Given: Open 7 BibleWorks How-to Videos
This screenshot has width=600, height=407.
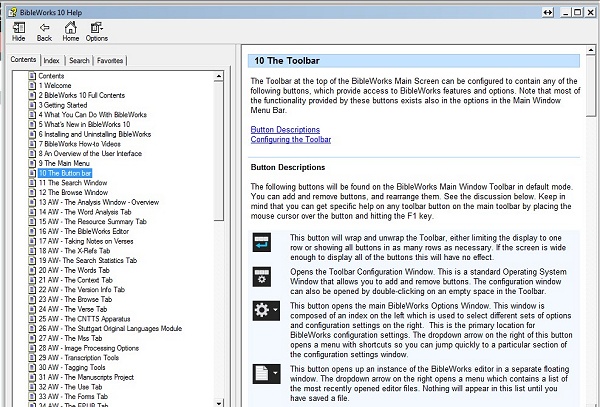Looking at the screenshot, I should pyautogui.click(x=80, y=144).
